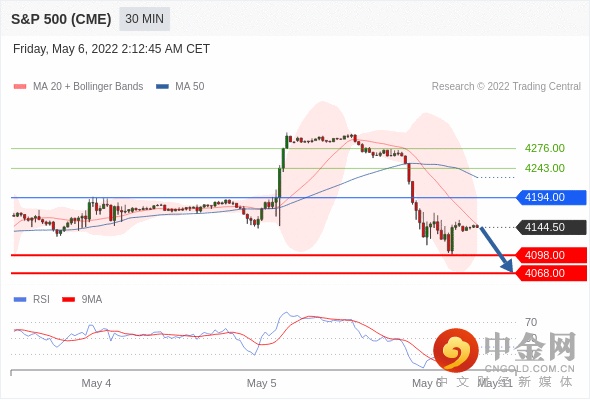This screenshot has width=590, height=400.
Task: Click the 30 MIN timeframe button
Action: 144,19
